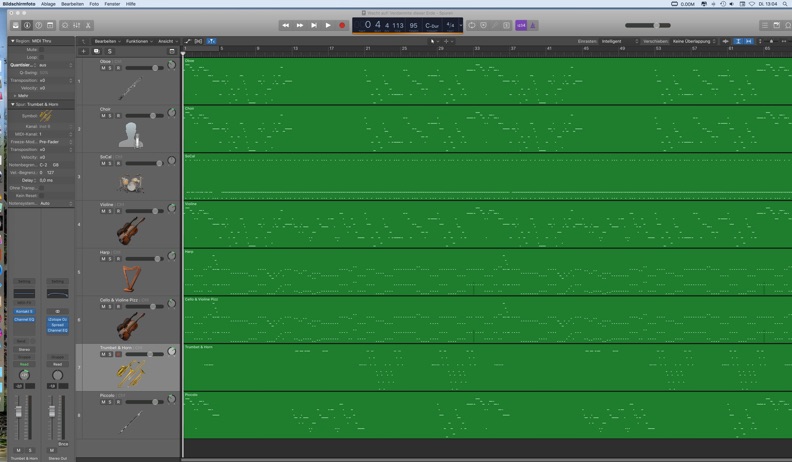The width and height of the screenshot is (792, 462).
Task: Click Channel EQ slot on Trumbet strip
Action: pos(24,320)
